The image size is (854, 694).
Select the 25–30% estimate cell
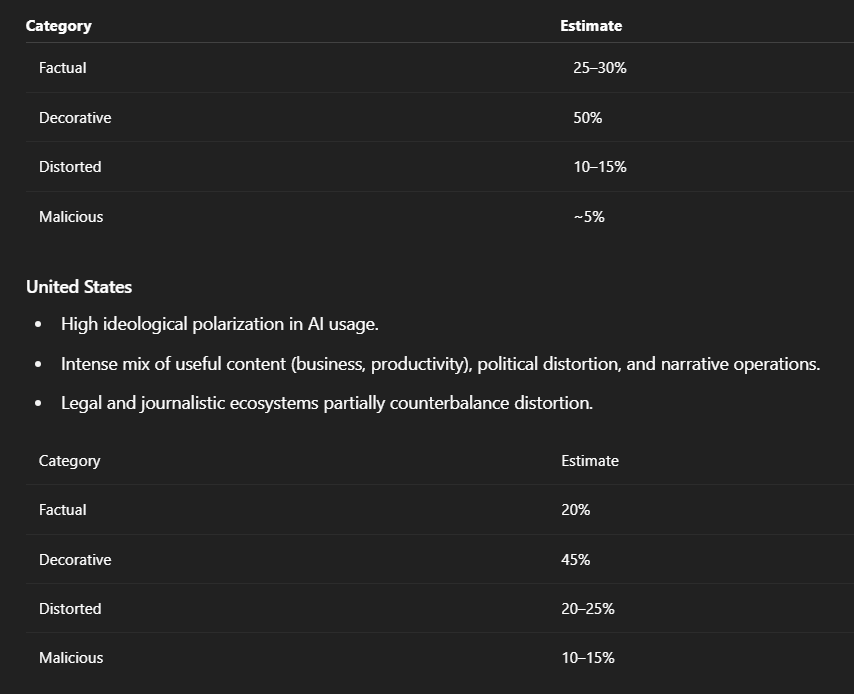600,68
